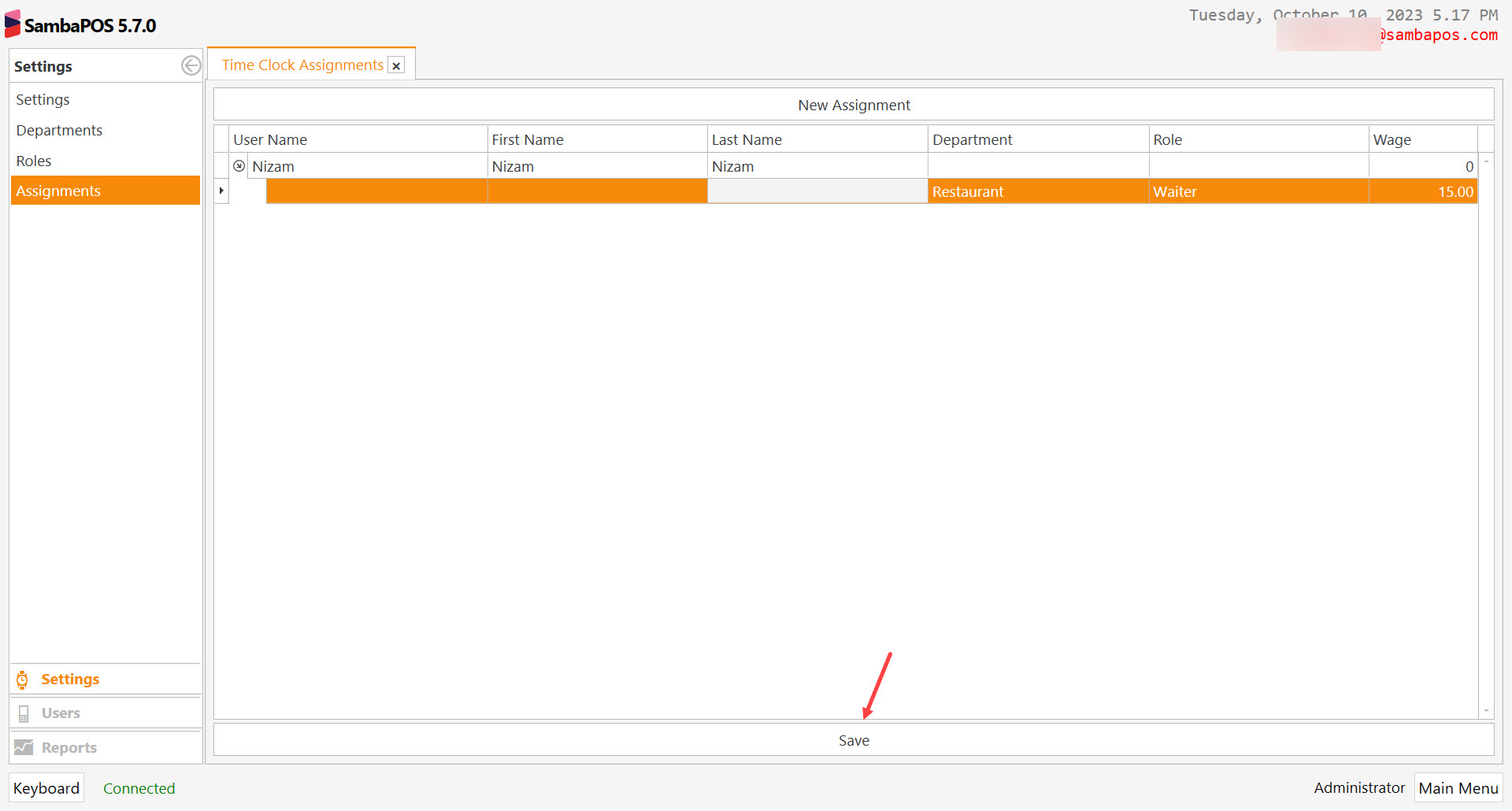
Task: Click the drill-down arrow icon on Nizam's row
Action: click(x=239, y=165)
